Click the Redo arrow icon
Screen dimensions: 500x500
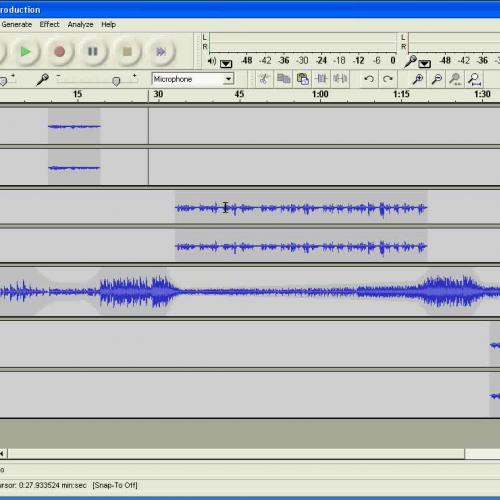tap(387, 79)
